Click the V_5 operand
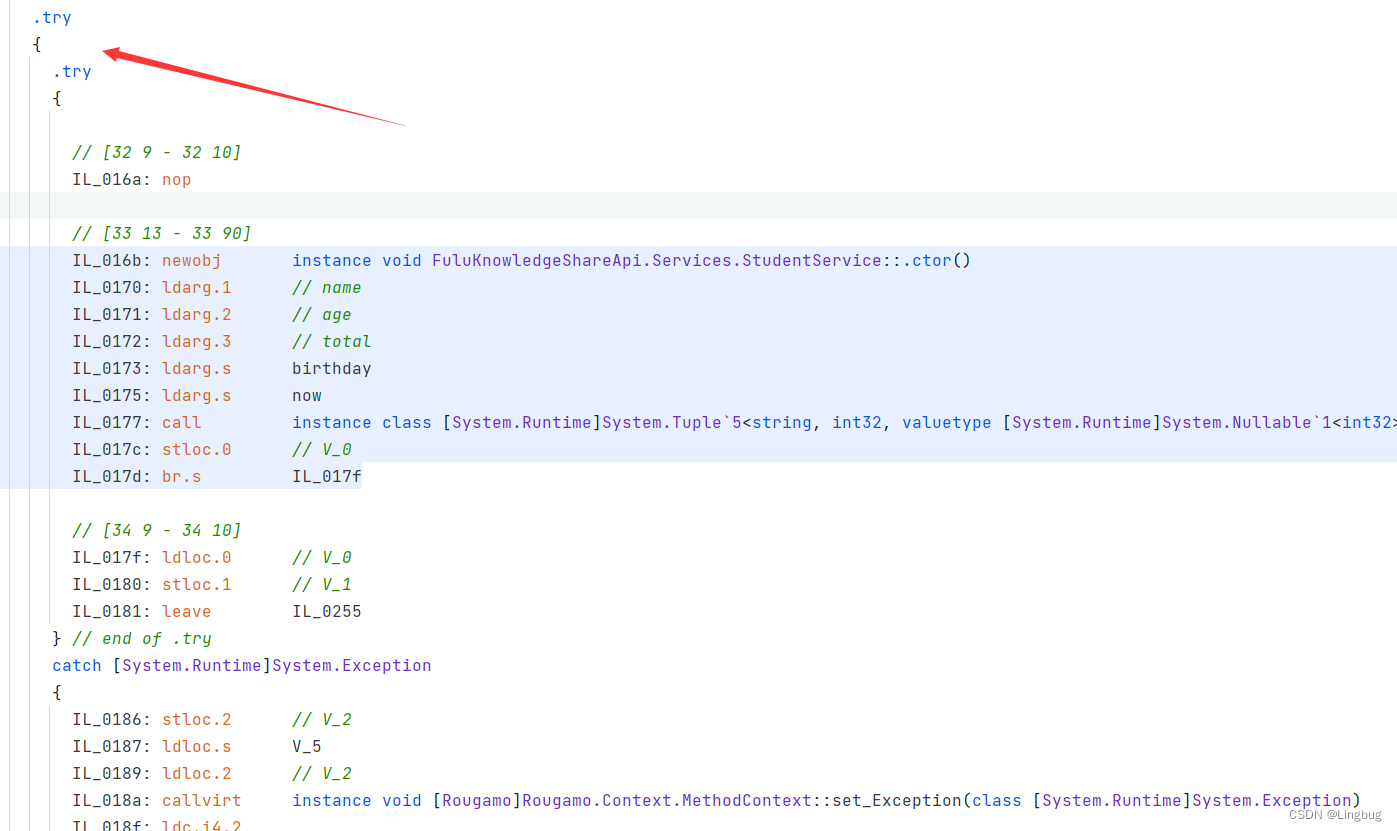1397x831 pixels. (307, 747)
